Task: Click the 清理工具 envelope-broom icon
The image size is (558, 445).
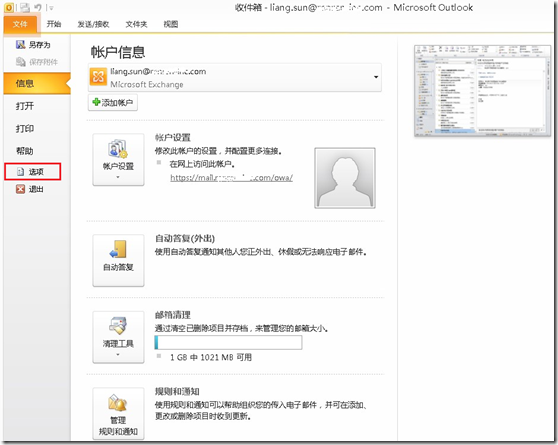Action: point(118,325)
